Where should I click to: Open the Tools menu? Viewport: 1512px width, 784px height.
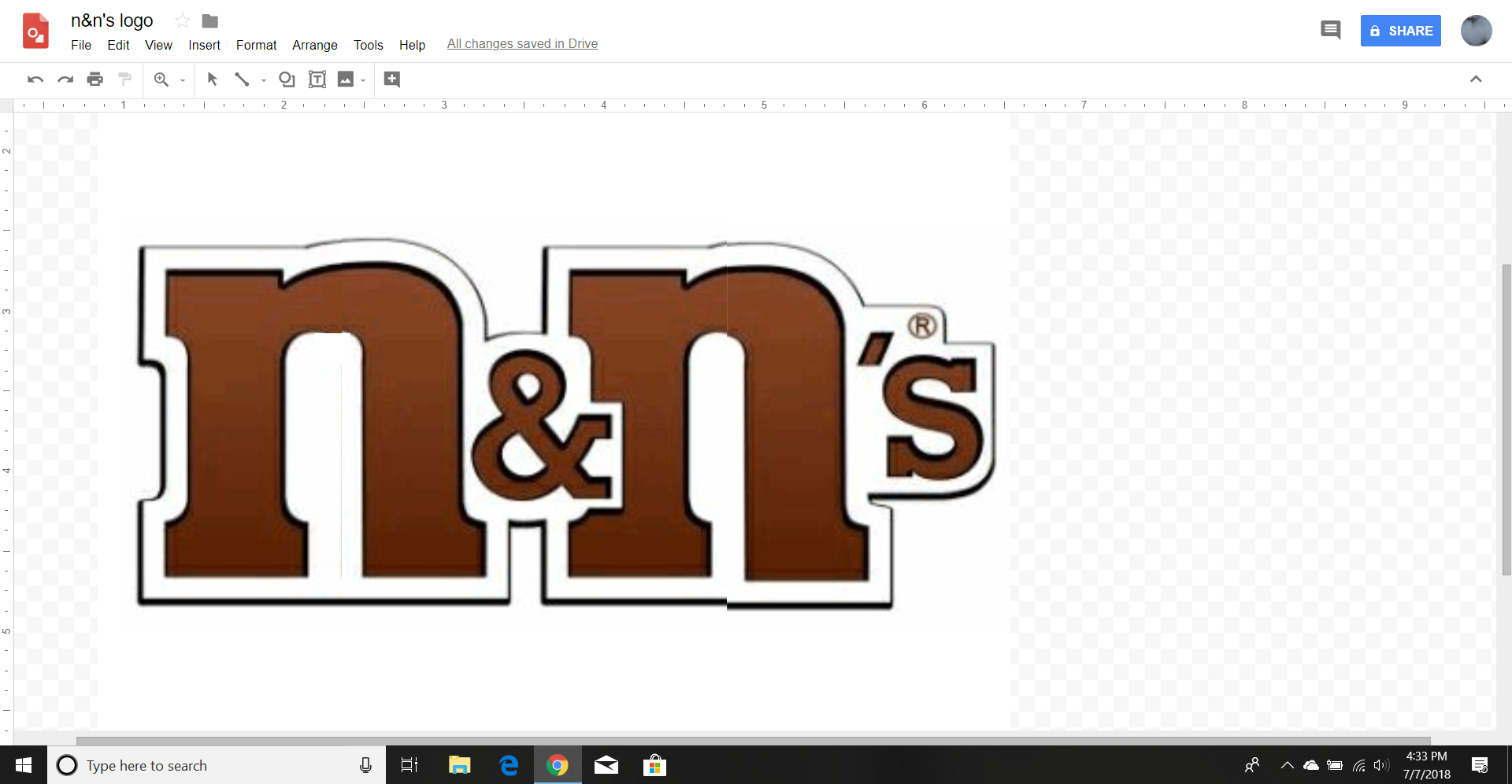[x=368, y=45]
